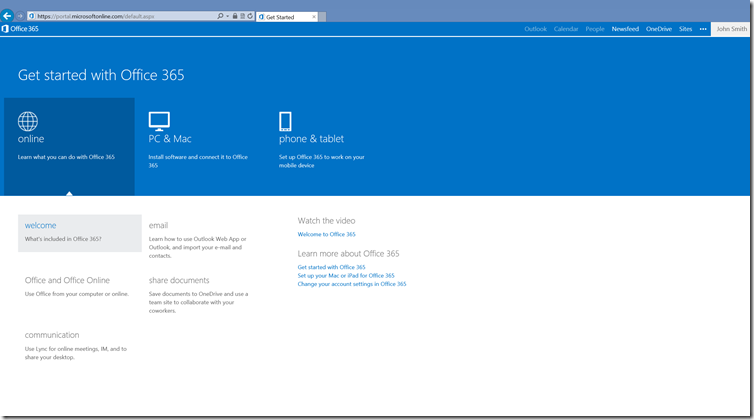Click the 'Welcome to Office 365' video link
Viewport: 754px width, 420px height.
327,234
